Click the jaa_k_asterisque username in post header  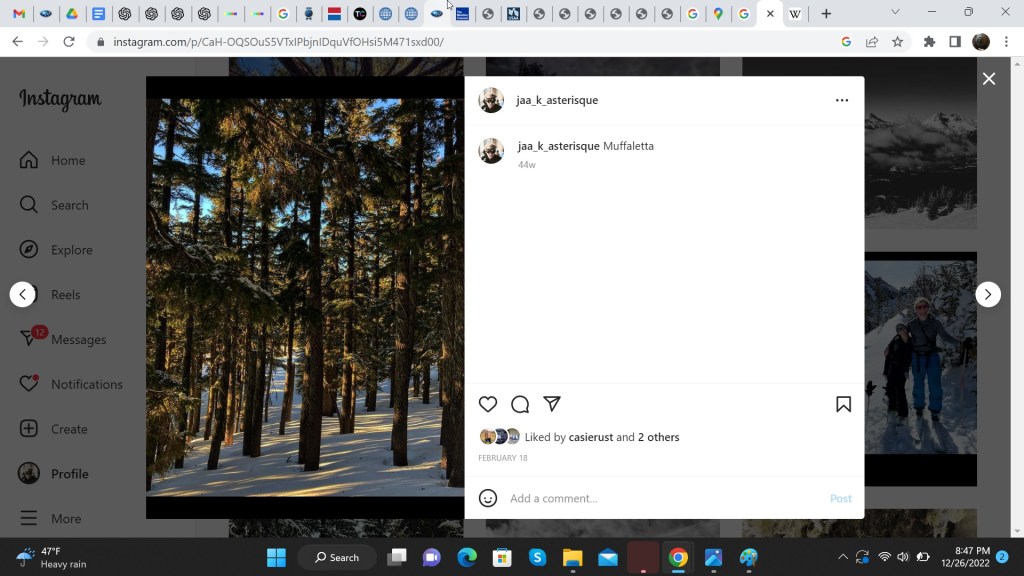click(x=557, y=100)
